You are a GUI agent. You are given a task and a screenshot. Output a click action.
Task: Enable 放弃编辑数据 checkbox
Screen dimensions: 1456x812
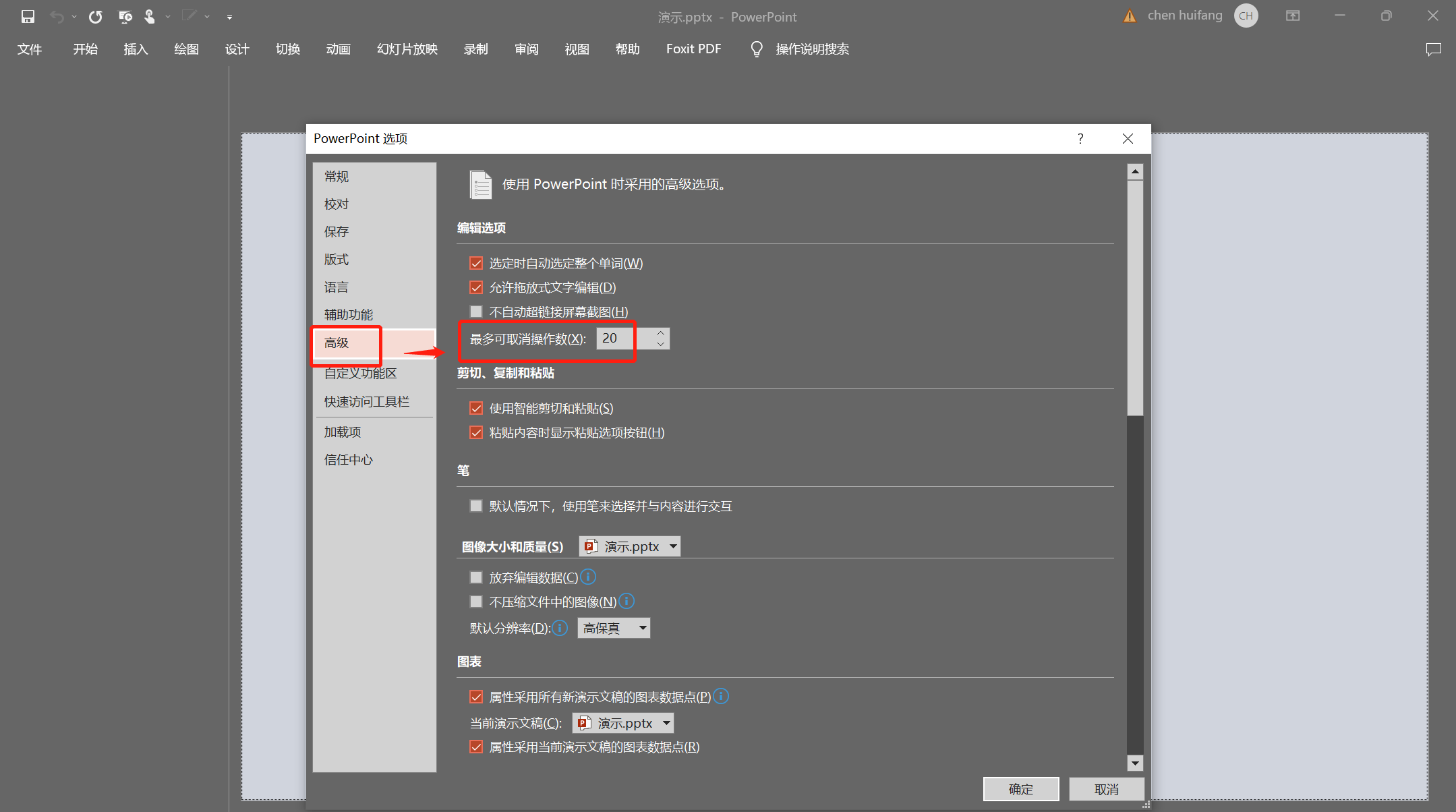476,577
